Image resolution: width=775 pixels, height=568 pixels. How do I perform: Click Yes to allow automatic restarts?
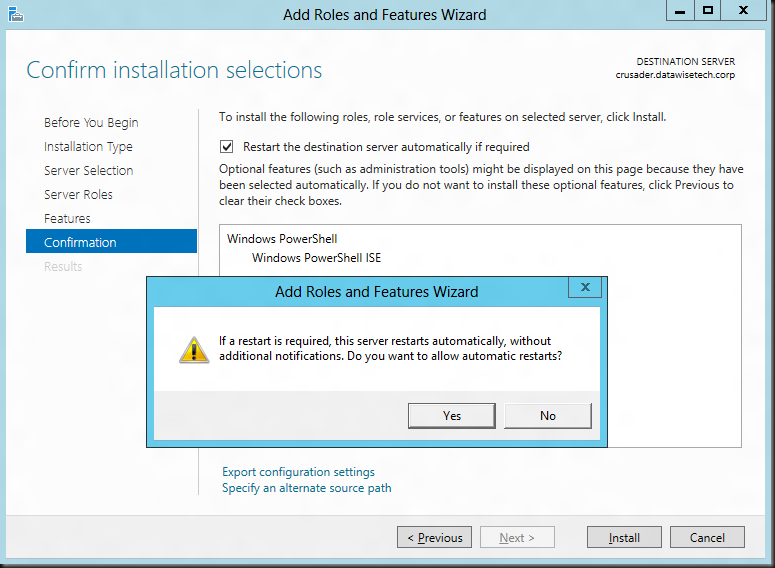(x=452, y=416)
